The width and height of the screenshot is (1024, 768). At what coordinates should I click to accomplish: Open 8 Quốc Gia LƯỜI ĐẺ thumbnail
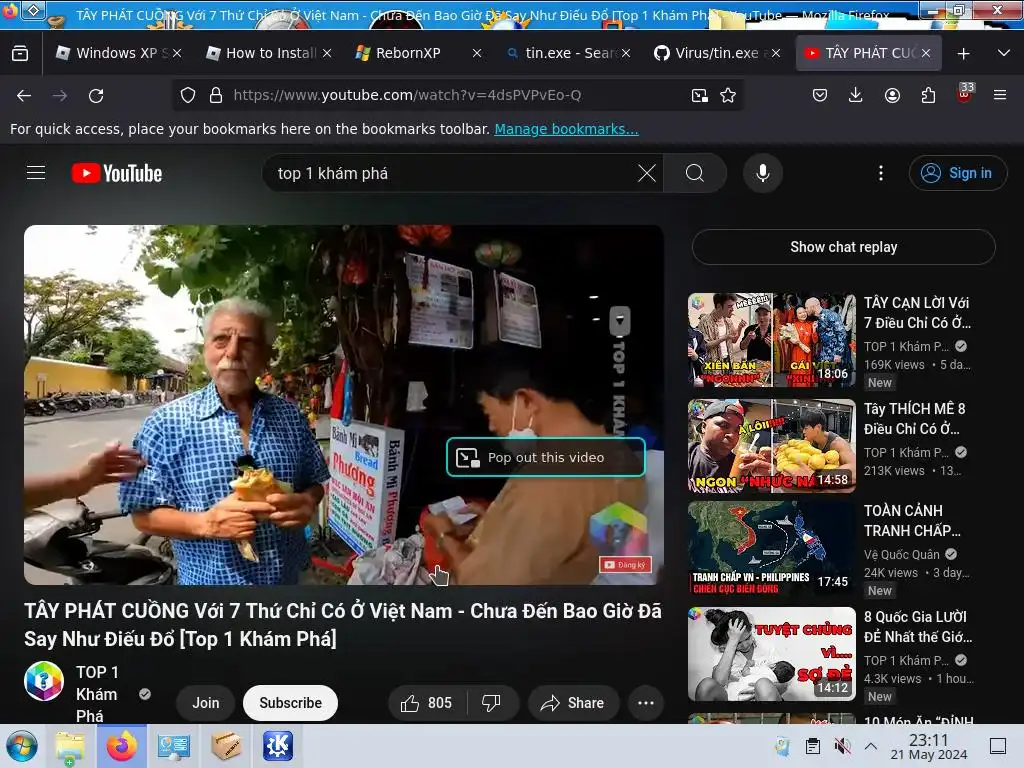772,654
